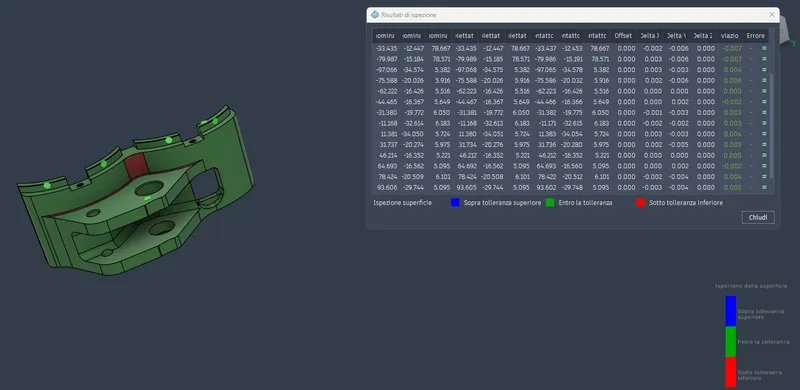Click the red block in viewport legend
The width and height of the screenshot is (800, 390).
click(x=731, y=372)
